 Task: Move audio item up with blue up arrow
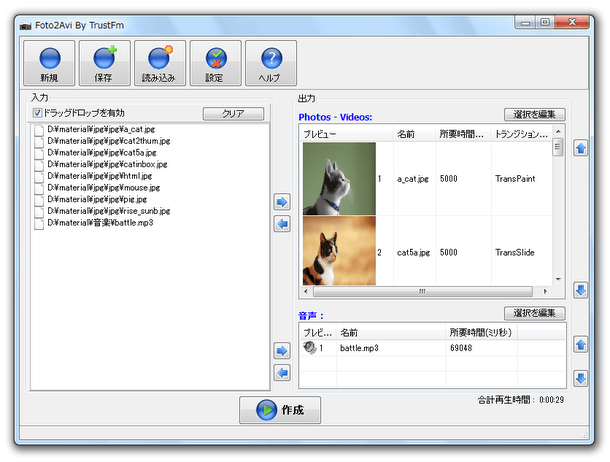click(580, 345)
